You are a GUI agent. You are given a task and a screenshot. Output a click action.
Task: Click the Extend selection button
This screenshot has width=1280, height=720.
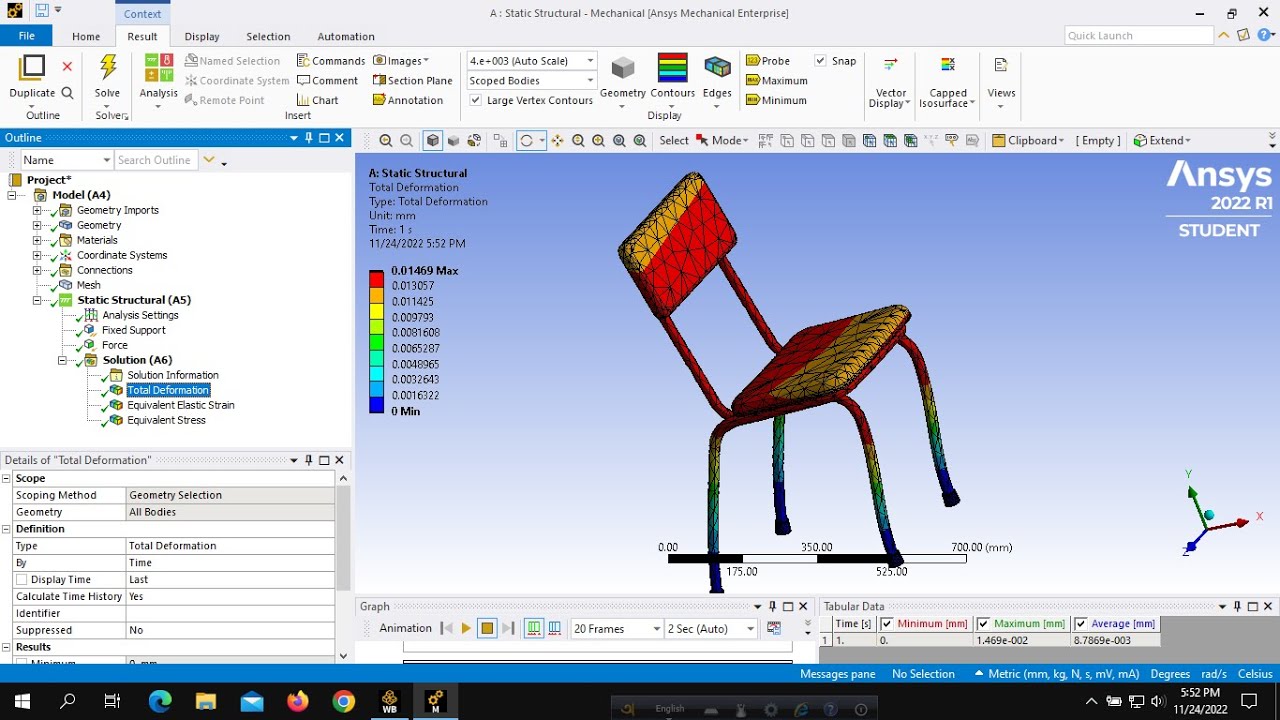1162,141
